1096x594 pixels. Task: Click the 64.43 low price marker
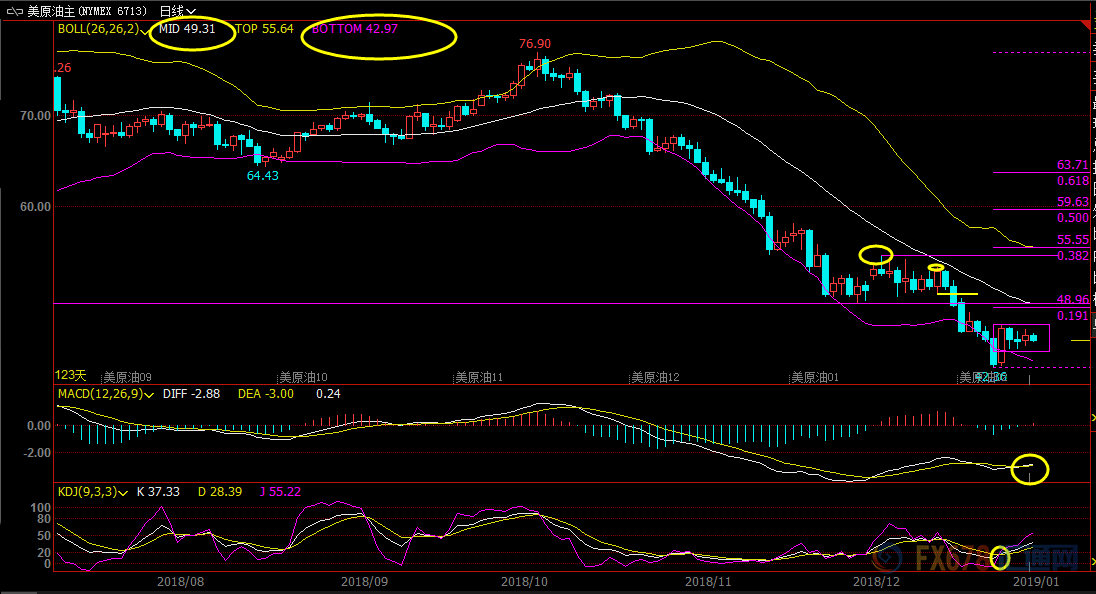click(263, 175)
